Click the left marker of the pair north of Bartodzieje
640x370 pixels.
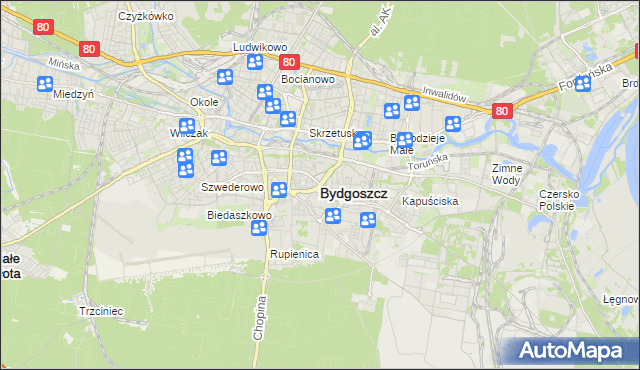coord(392,111)
